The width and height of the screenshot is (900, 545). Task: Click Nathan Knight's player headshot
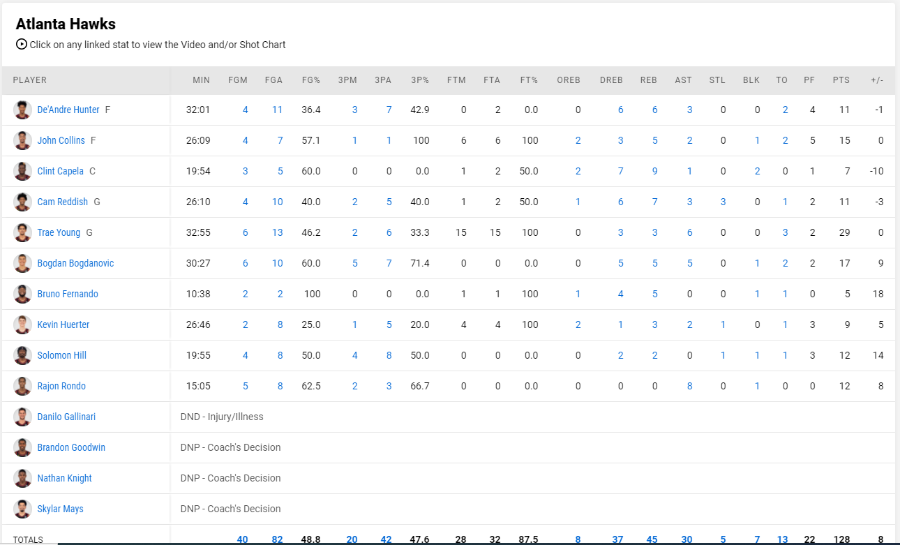click(x=22, y=478)
